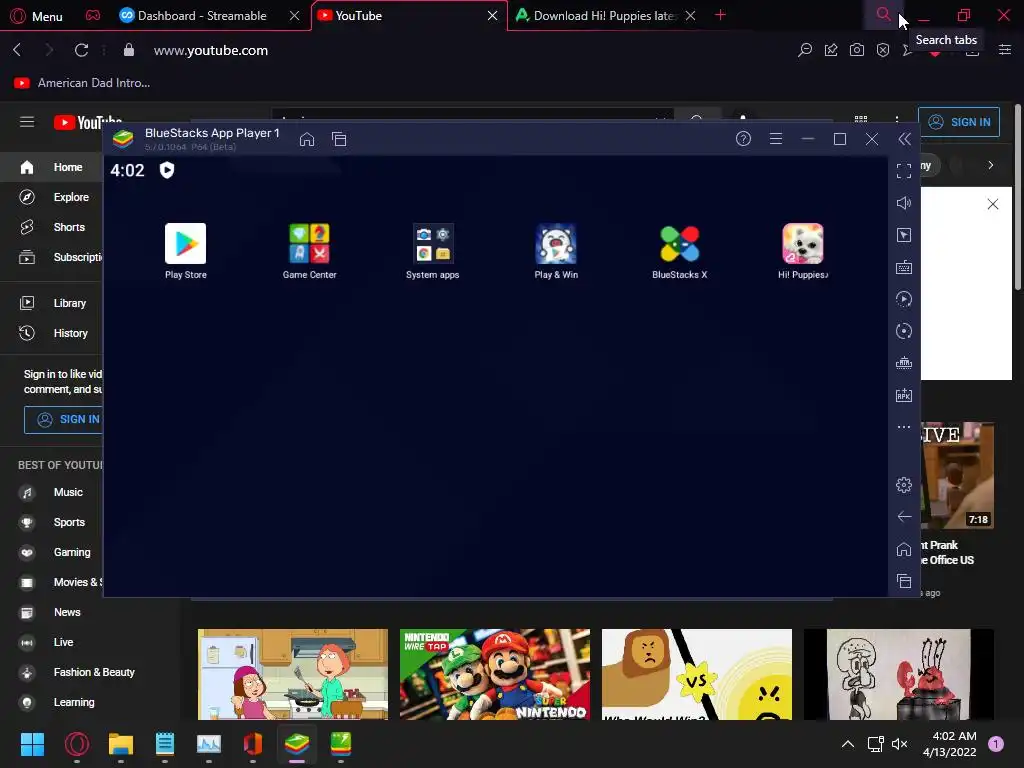Click the BlueStacks memory trim icon
The width and height of the screenshot is (1024, 768).
coord(904,363)
